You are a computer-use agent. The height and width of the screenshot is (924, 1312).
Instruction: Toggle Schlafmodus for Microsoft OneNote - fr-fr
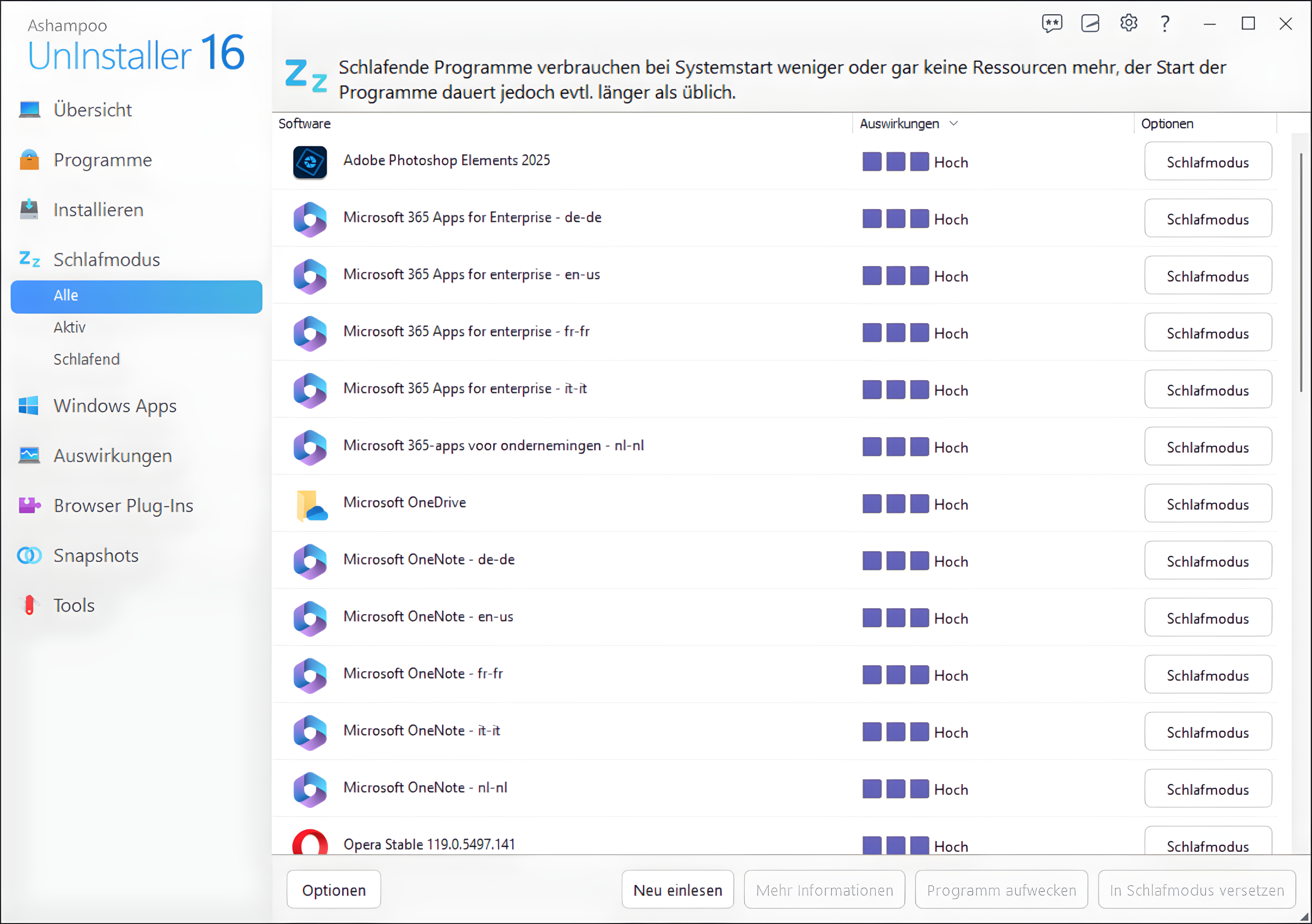coord(1207,675)
